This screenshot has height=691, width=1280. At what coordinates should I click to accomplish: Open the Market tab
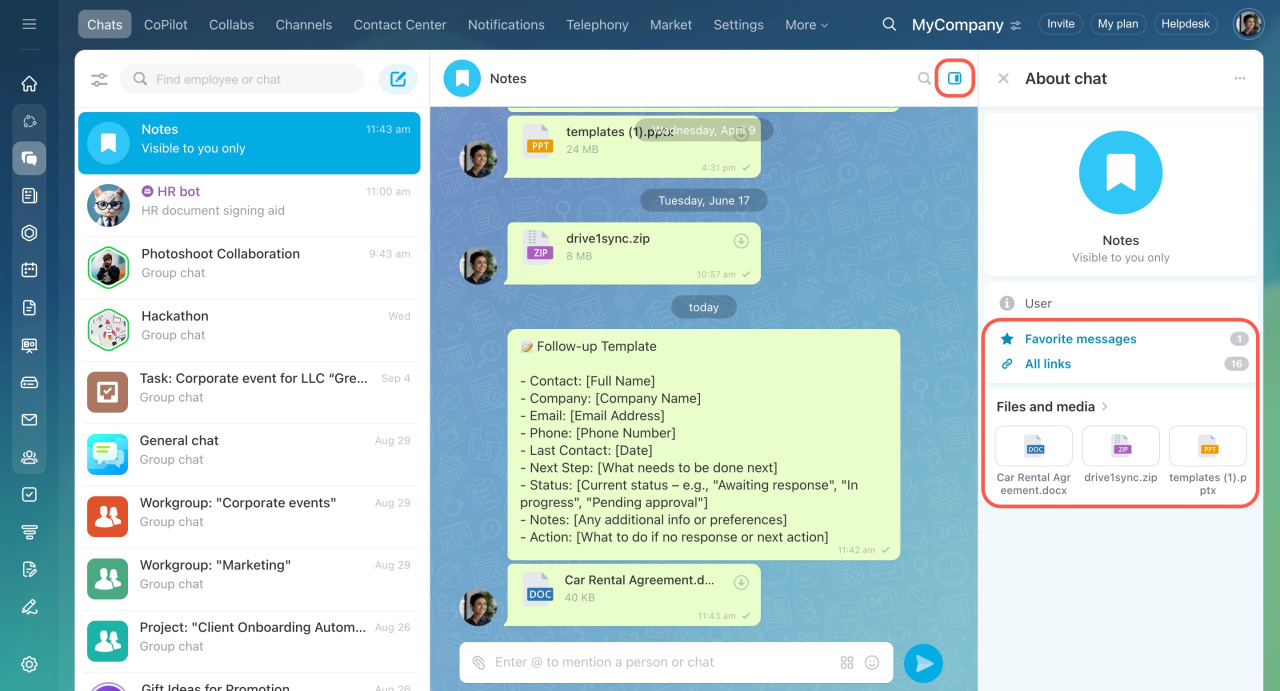[x=671, y=25]
